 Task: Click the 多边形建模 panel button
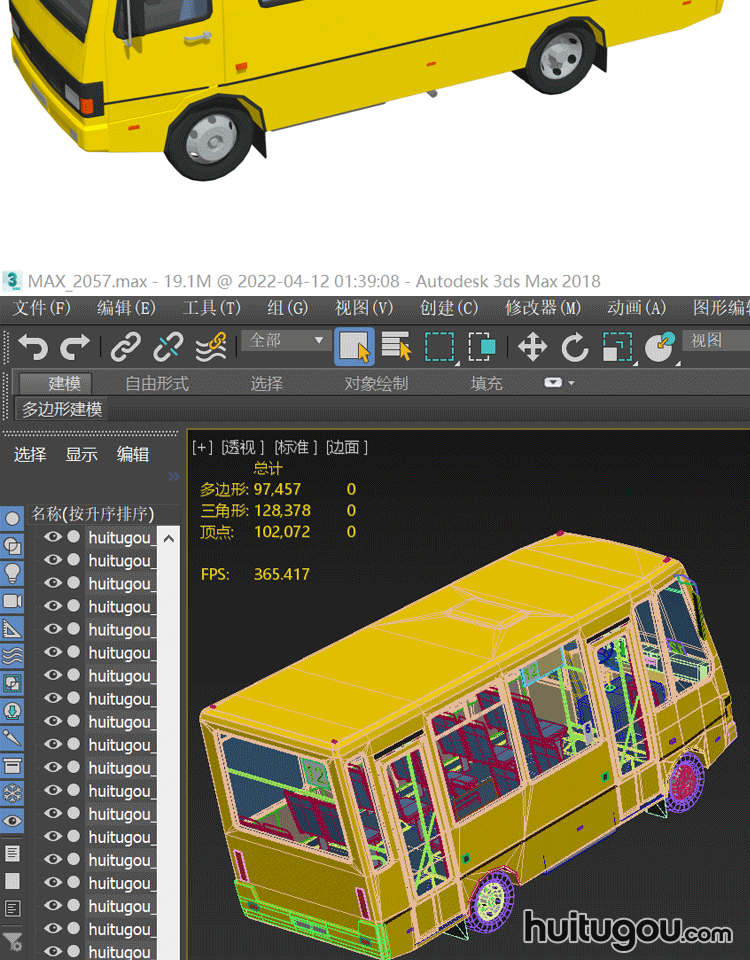coord(62,409)
